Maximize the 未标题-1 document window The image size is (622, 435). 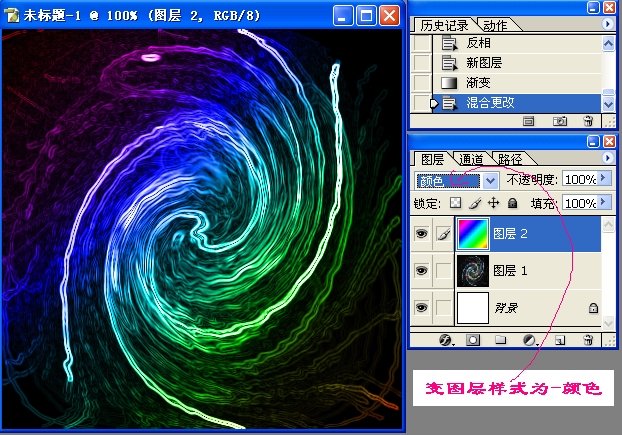(x=366, y=15)
